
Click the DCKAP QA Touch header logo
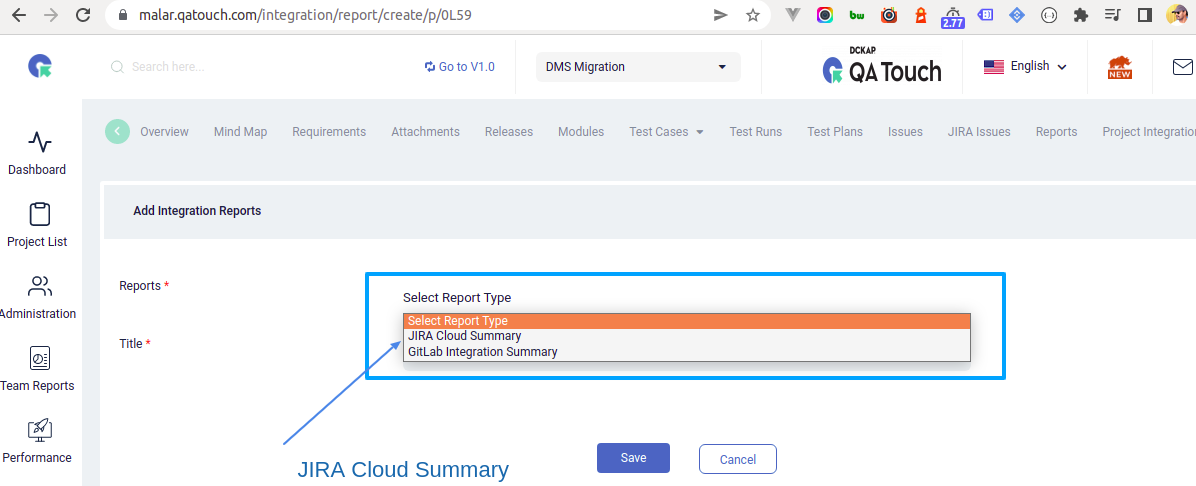click(882, 66)
